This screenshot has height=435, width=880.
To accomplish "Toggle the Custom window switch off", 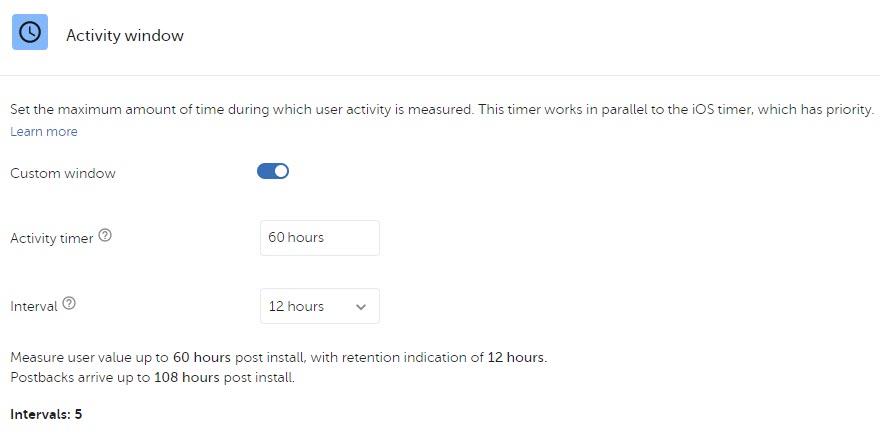I will (273, 171).
